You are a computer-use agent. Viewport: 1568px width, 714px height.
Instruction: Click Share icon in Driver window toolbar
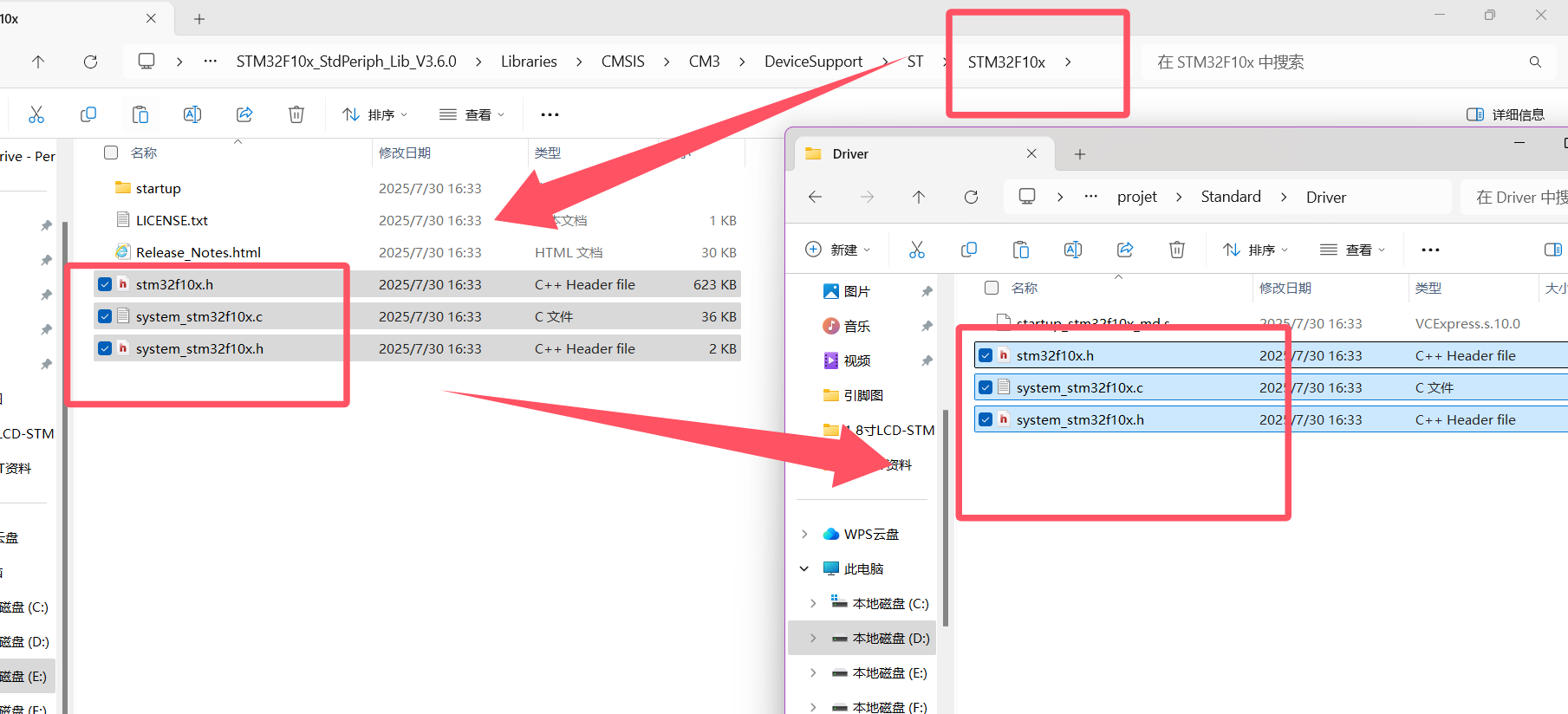point(1125,250)
